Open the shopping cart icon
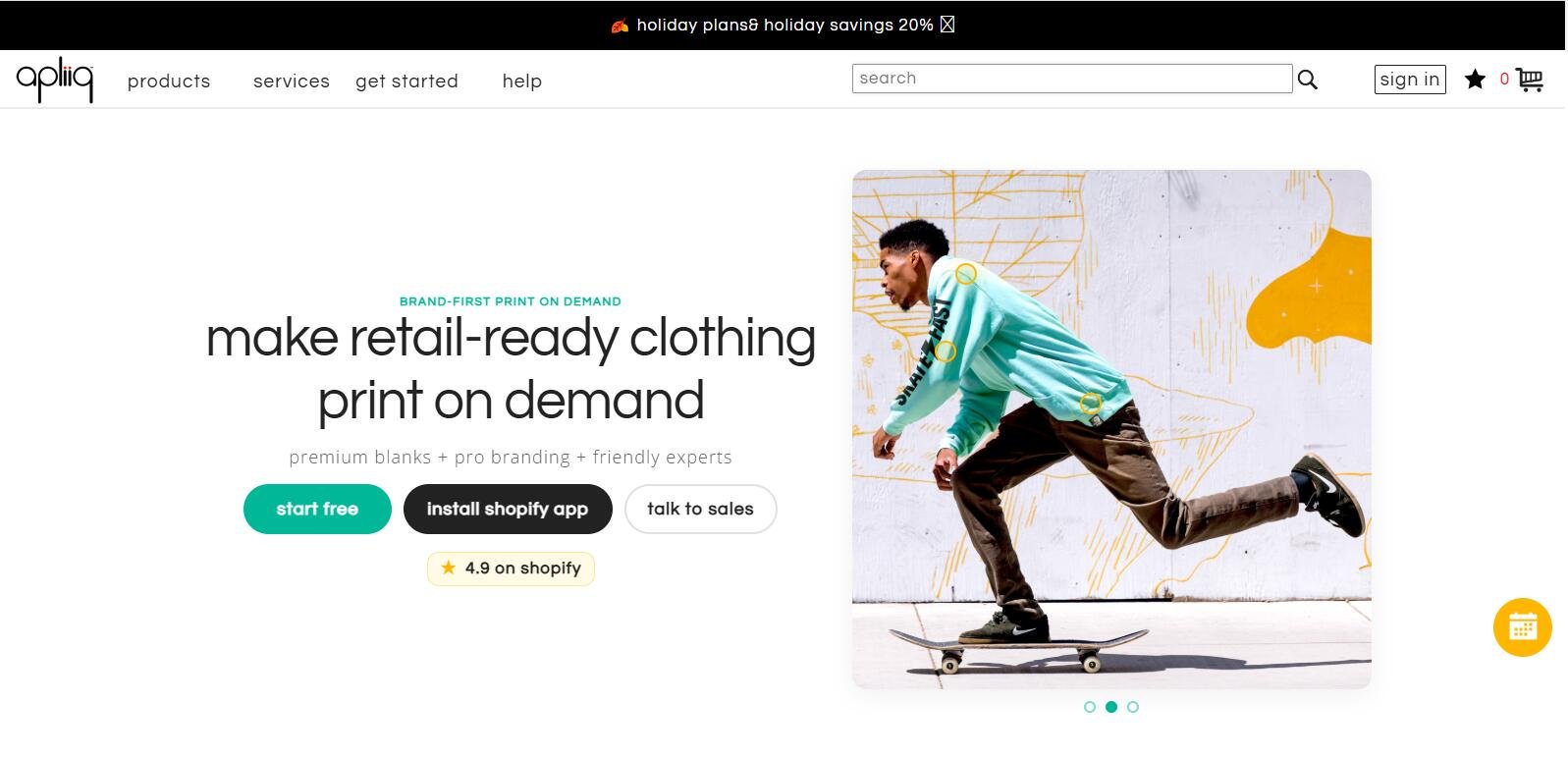The width and height of the screenshot is (1568, 758). click(1529, 80)
